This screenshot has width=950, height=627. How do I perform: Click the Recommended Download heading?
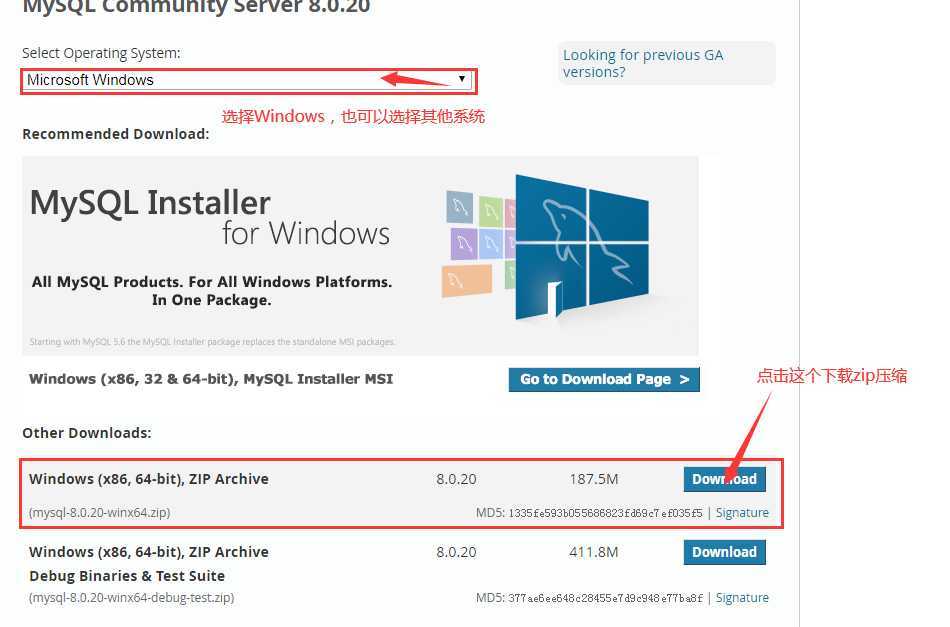116,134
